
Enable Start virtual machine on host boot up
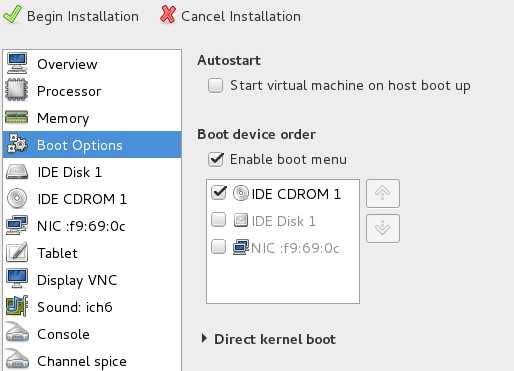click(215, 85)
